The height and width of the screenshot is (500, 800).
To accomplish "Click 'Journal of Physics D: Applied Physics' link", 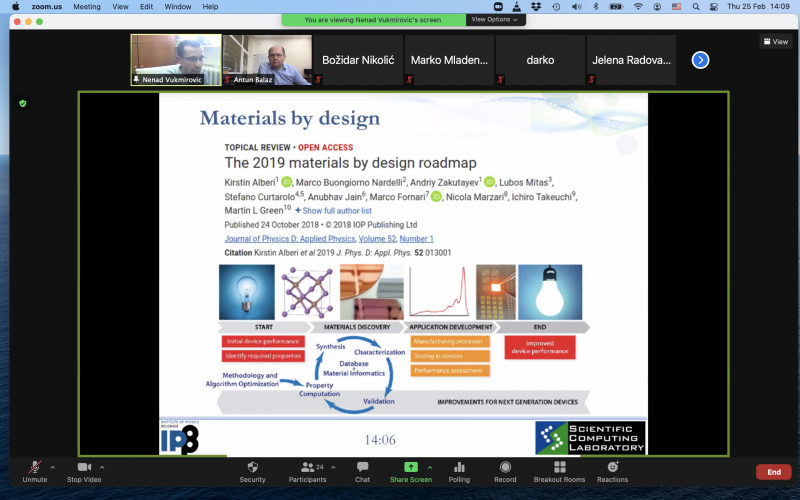I will click(x=290, y=239).
